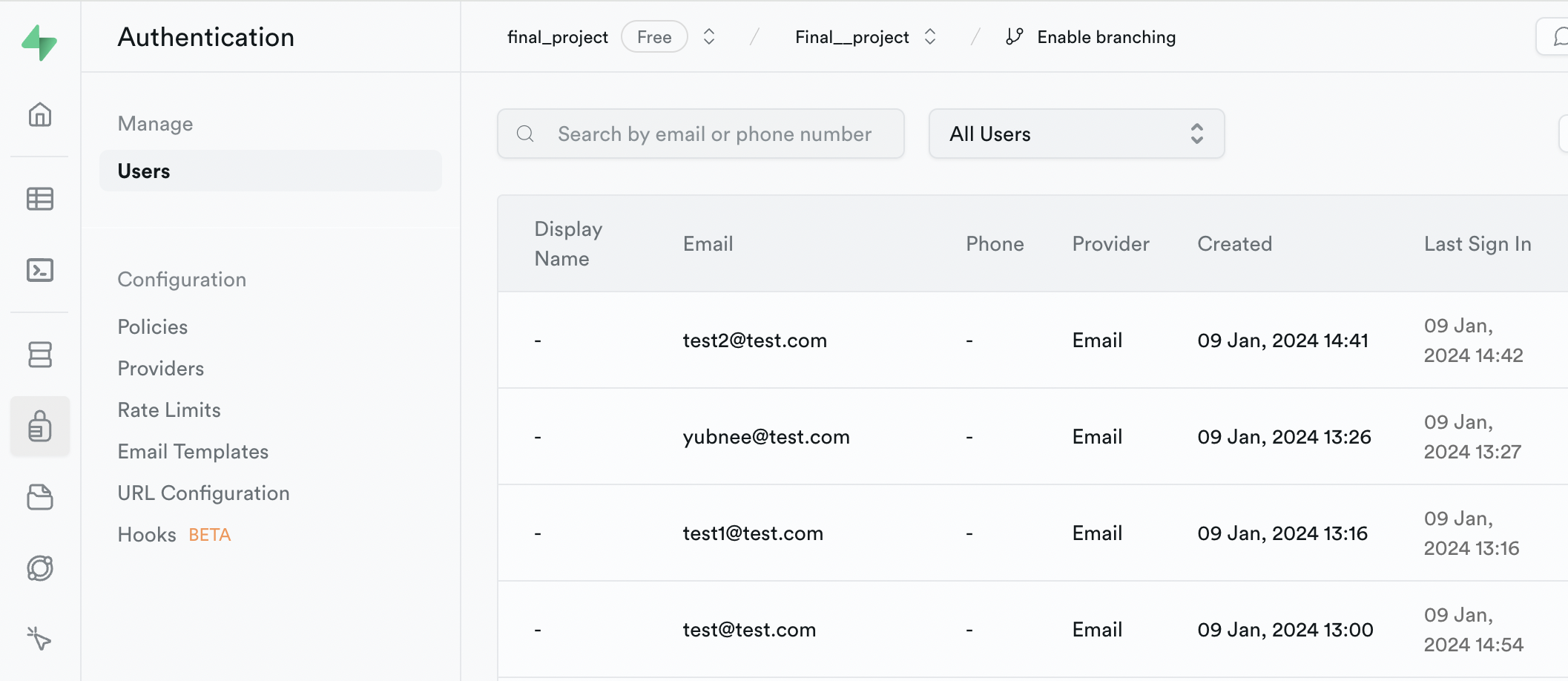Open the Storage icon in sidebar

click(40, 497)
